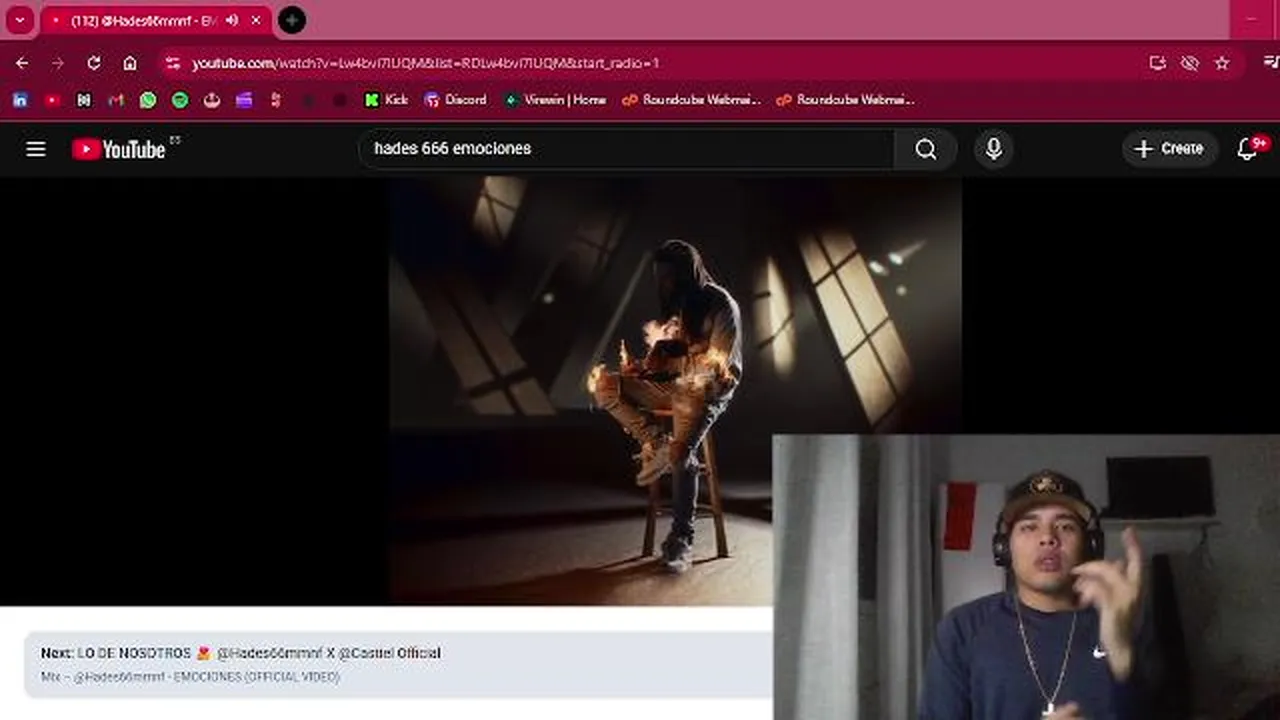Bookmark this page with the star
This screenshot has width=1280, height=720.
point(1221,63)
